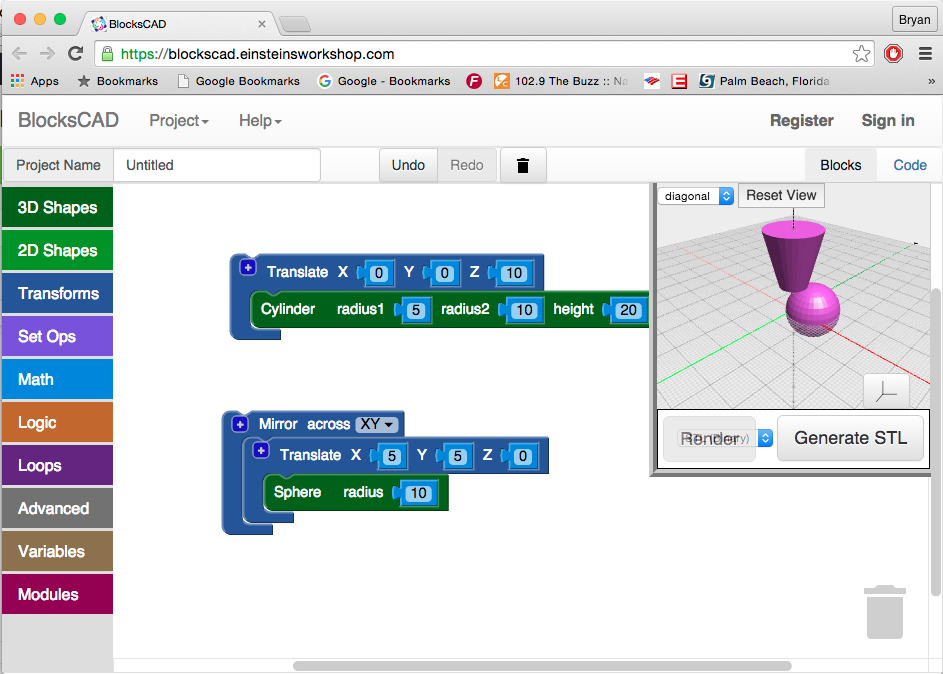Open the Help menu
This screenshot has height=674, width=943.
(x=260, y=121)
